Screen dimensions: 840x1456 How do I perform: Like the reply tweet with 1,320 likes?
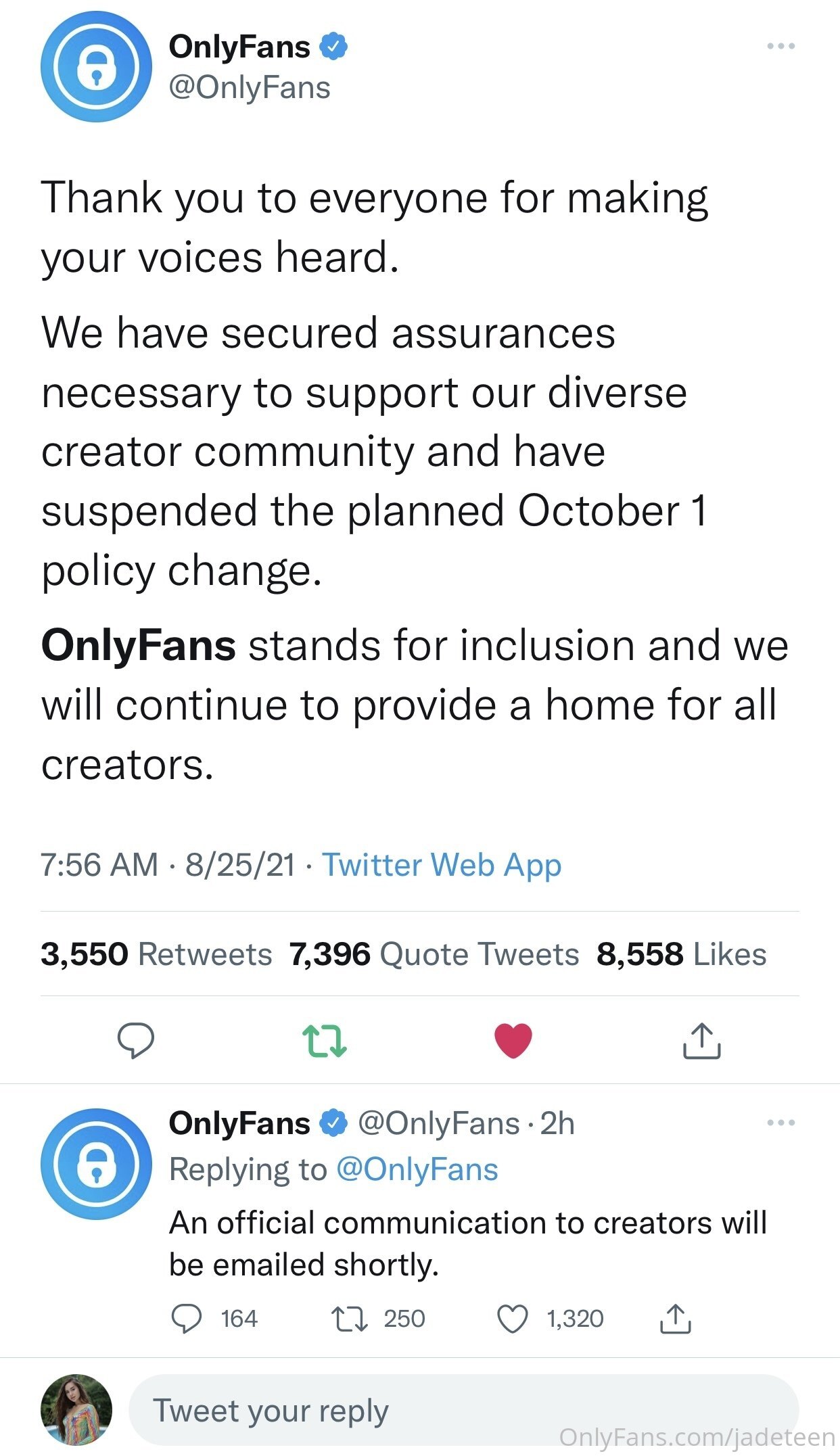pos(513,1319)
